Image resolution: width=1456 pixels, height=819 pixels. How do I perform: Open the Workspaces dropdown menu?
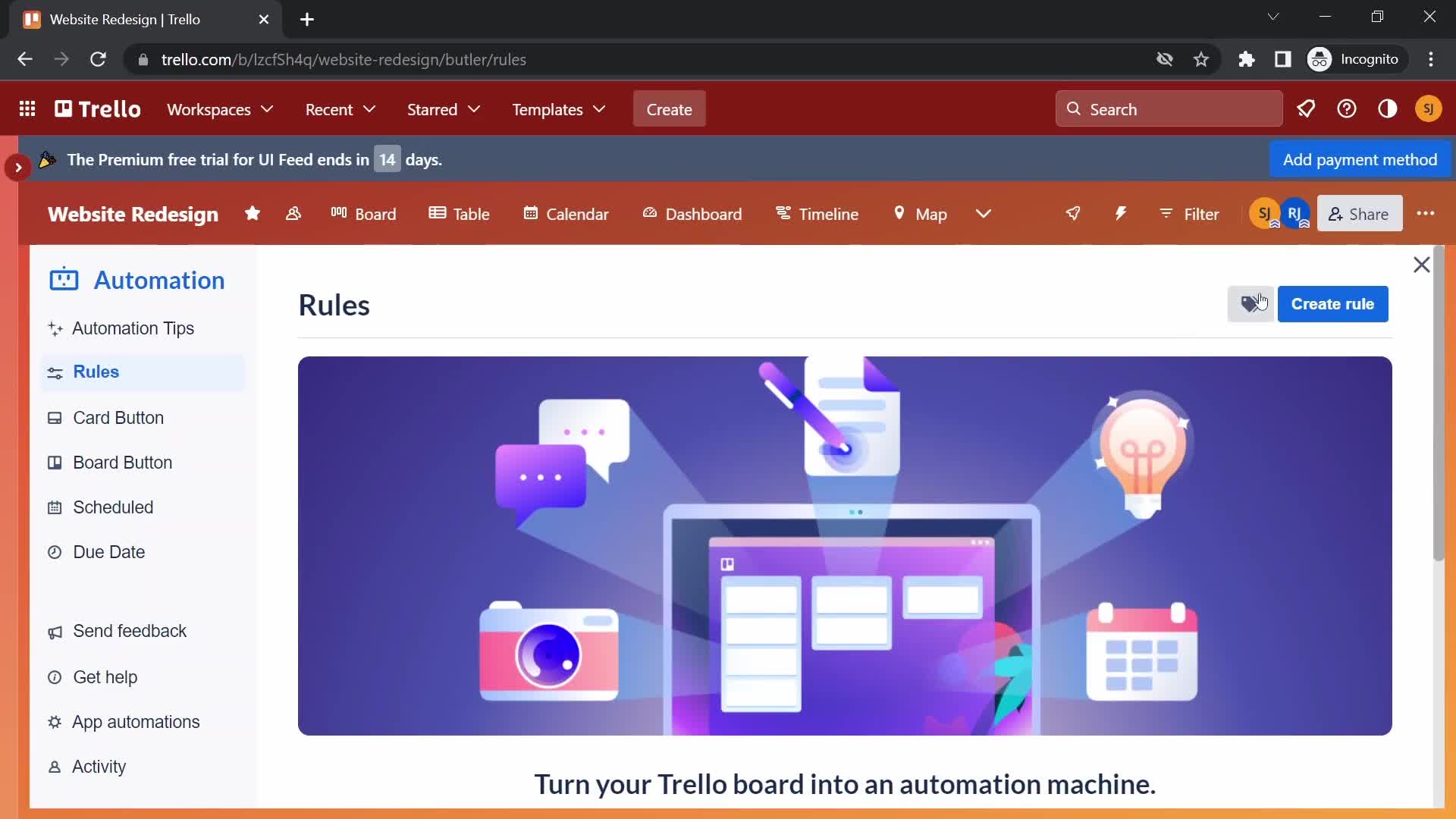pyautogui.click(x=220, y=109)
